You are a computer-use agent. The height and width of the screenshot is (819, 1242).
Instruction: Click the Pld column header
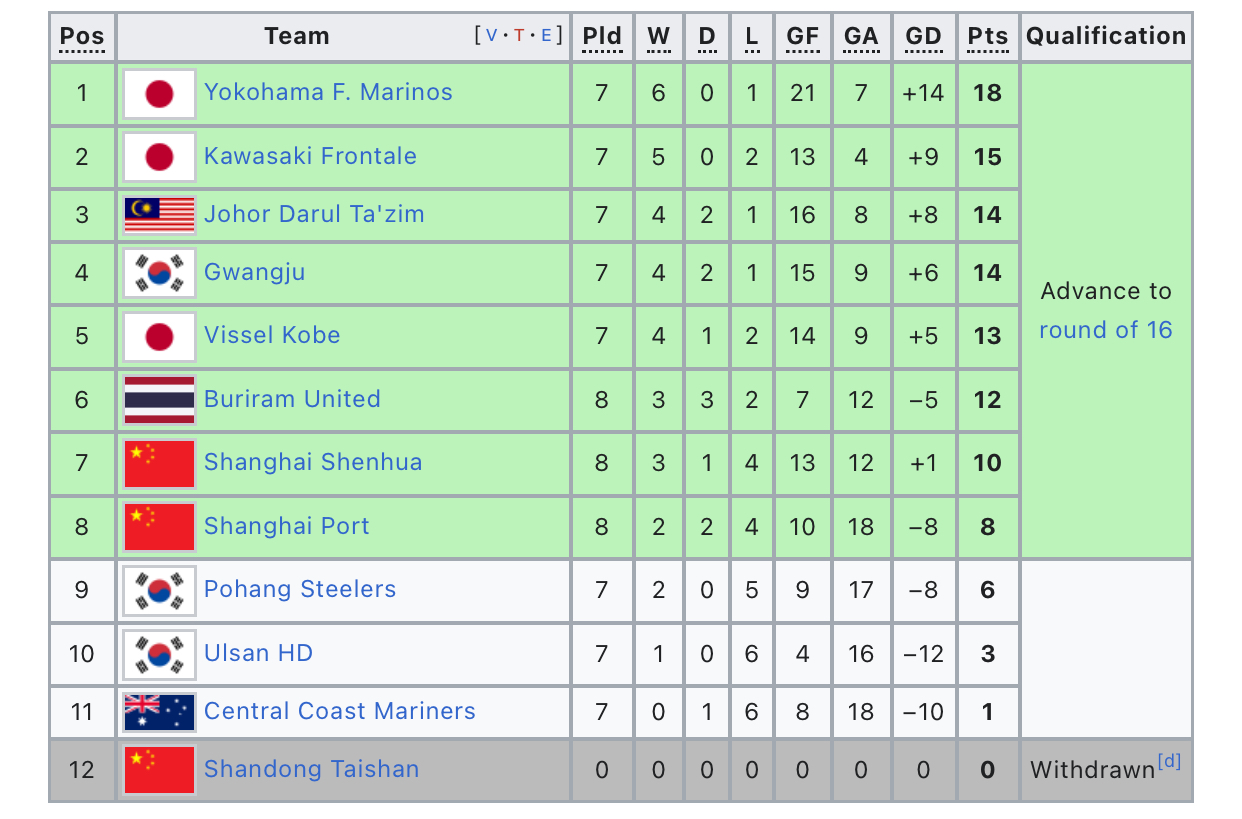(x=602, y=37)
